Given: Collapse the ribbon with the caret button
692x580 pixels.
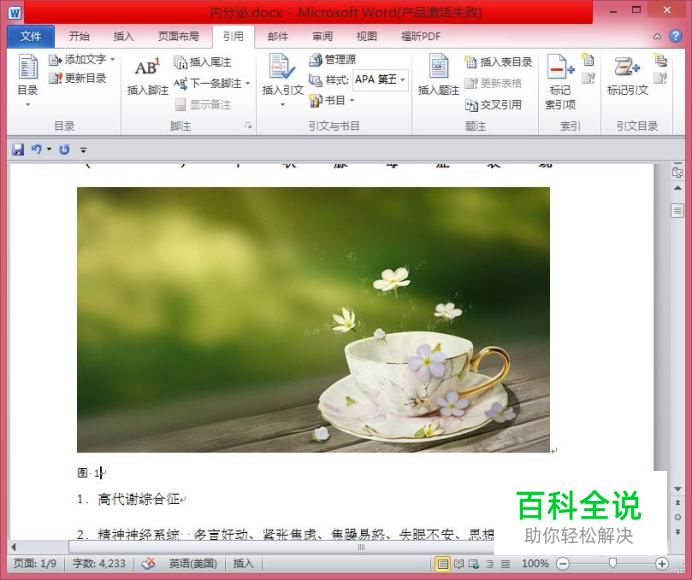Looking at the screenshot, I should pyautogui.click(x=657, y=36).
